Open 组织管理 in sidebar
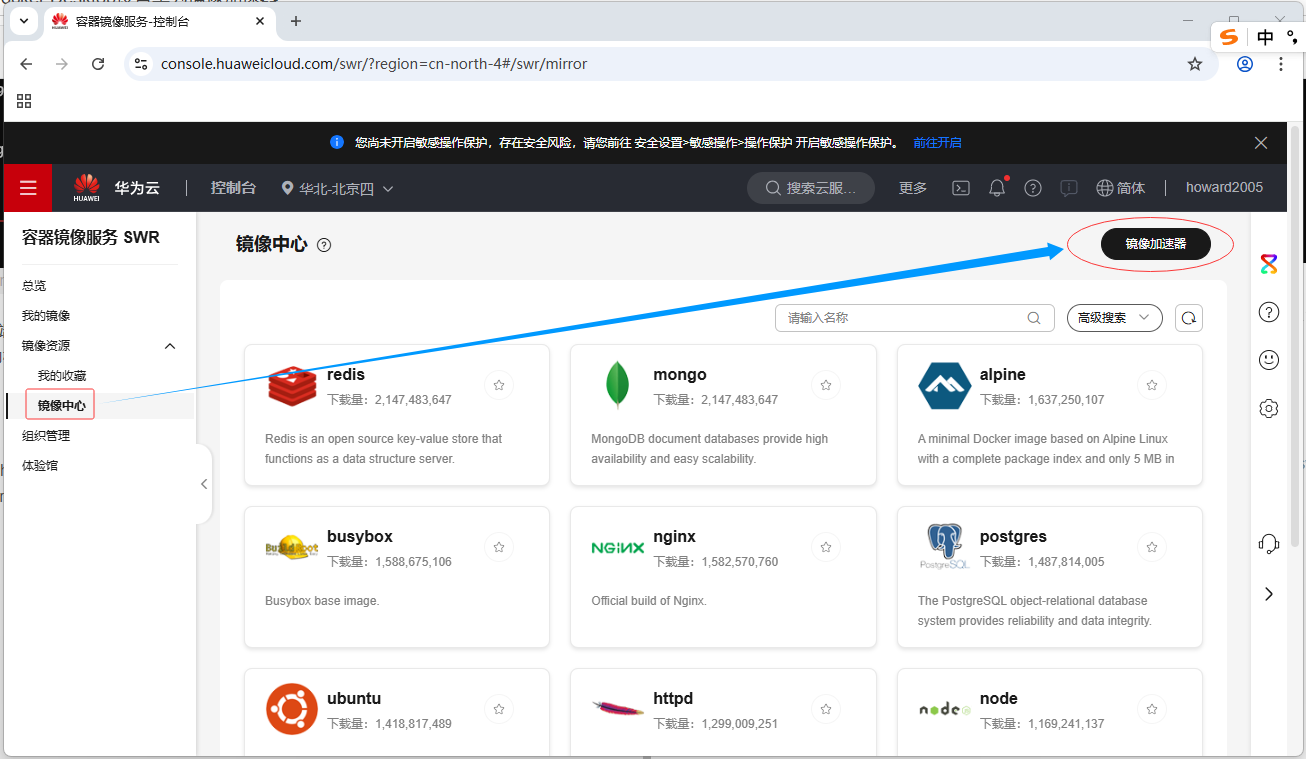The height and width of the screenshot is (759, 1306). coord(46,436)
